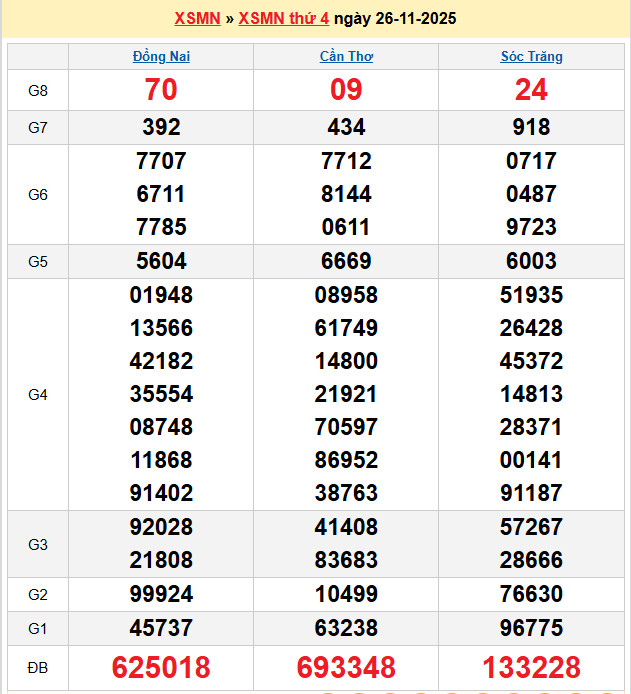
Task: Click the ĐB row label
Action: click(37, 667)
